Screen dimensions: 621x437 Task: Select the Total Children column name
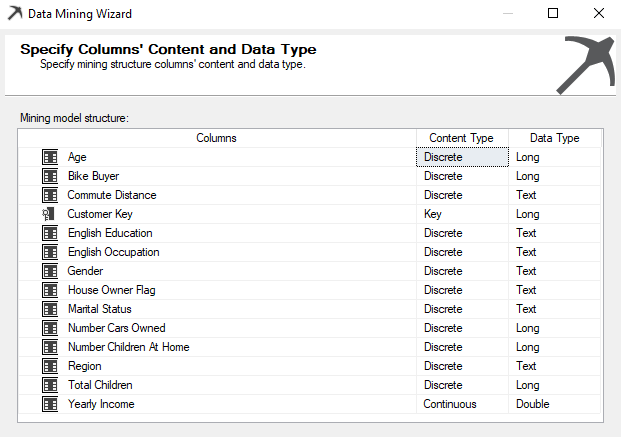tap(100, 385)
